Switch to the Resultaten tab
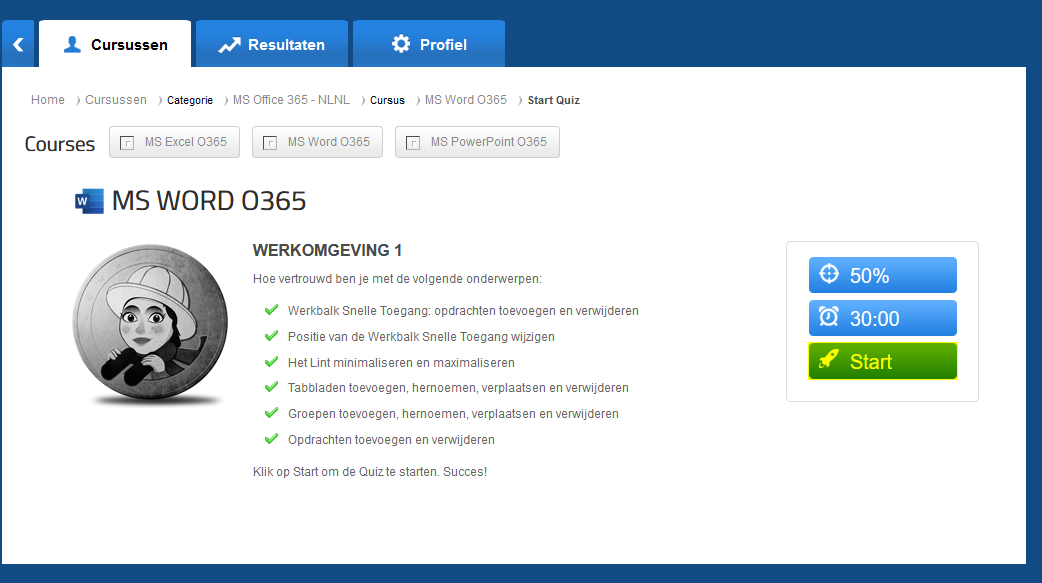This screenshot has height=583, width=1042. [272, 44]
